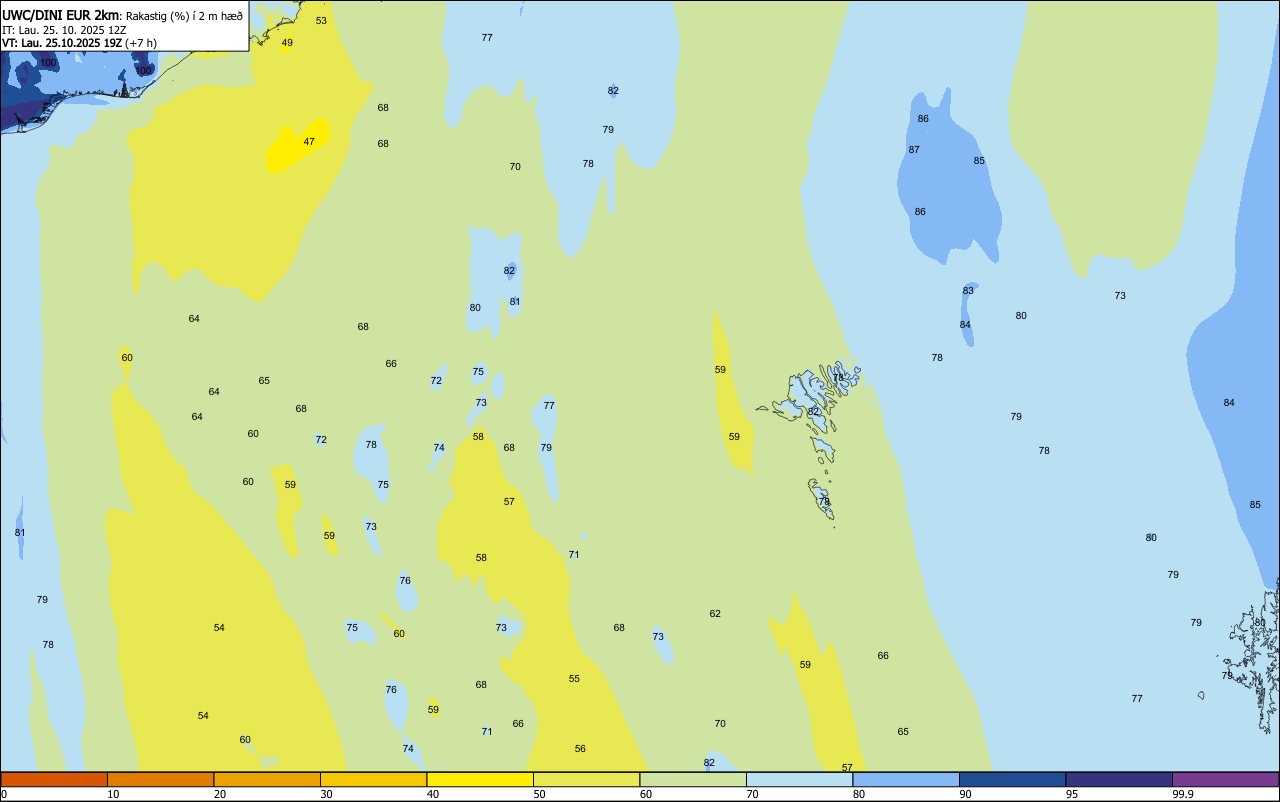1280x802 pixels.
Task: Select the 30–40 amber legend band
Action: point(373,779)
